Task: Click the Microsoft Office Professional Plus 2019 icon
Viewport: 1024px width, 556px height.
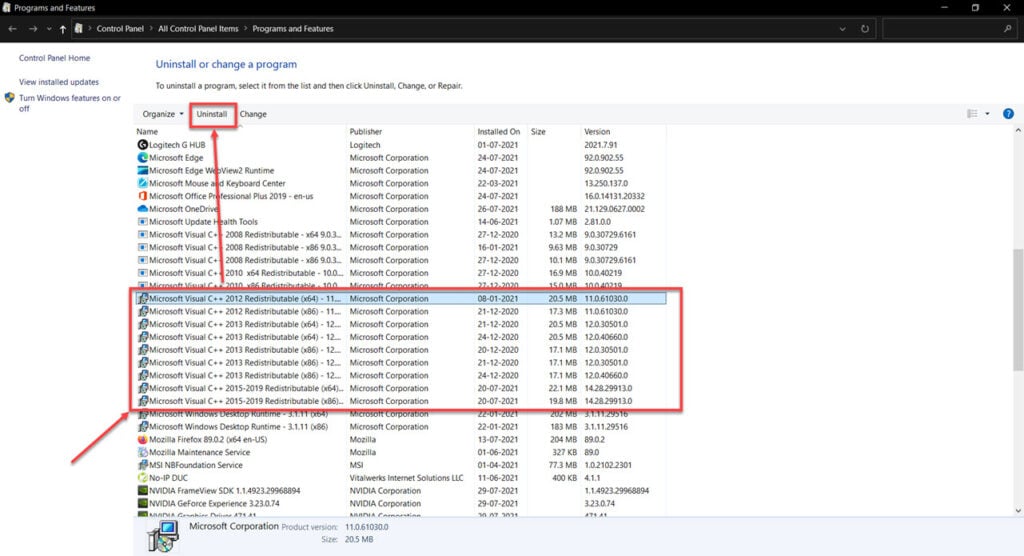Action: click(x=142, y=196)
